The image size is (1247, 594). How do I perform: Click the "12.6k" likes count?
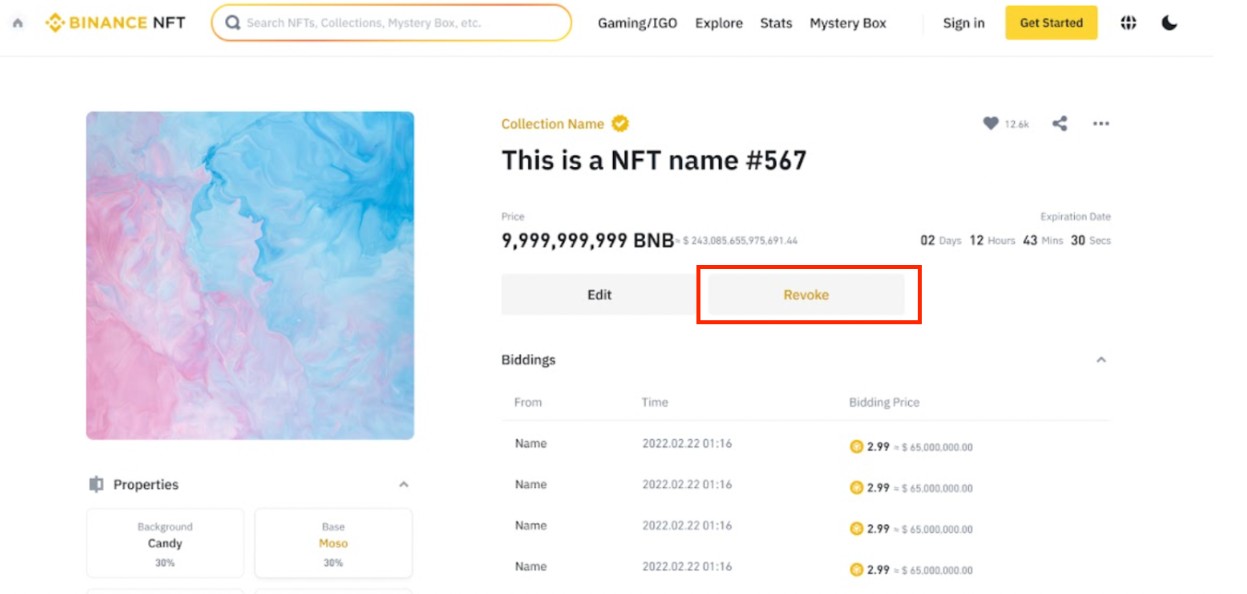(1017, 124)
